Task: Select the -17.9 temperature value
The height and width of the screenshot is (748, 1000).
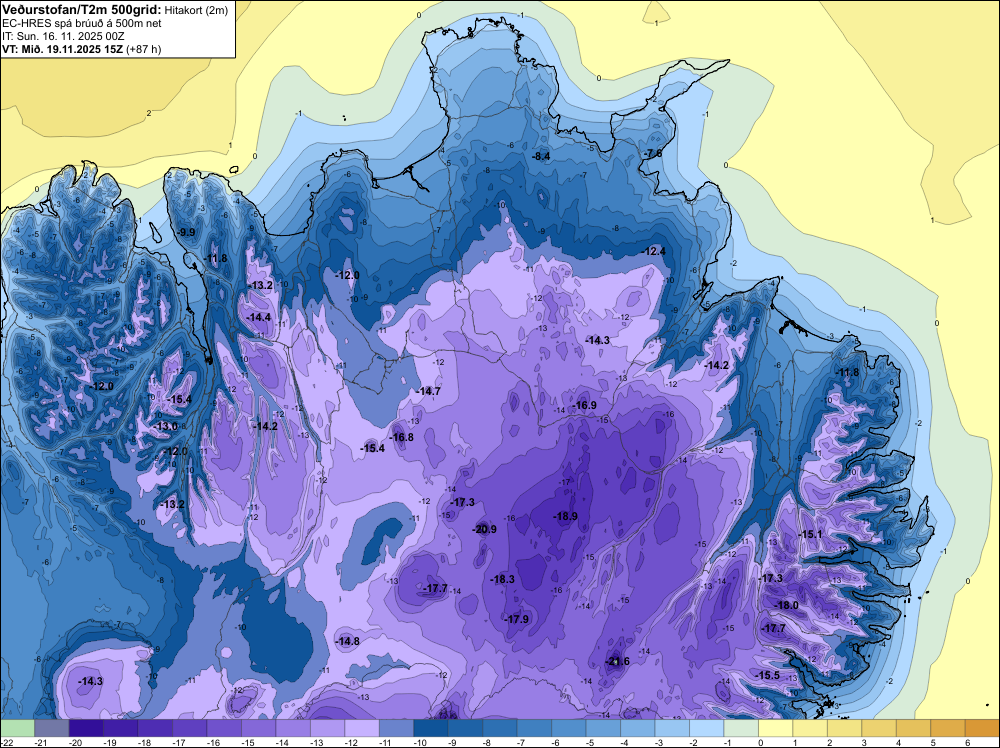Action: [x=517, y=619]
